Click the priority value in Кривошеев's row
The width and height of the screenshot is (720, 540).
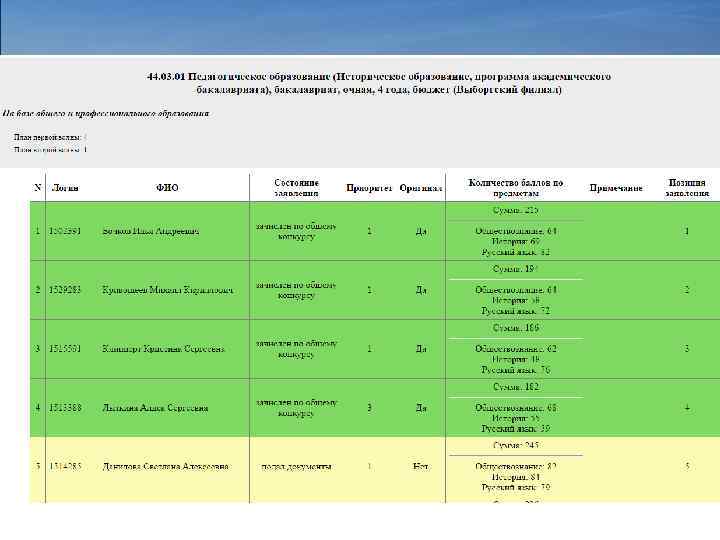(369, 290)
